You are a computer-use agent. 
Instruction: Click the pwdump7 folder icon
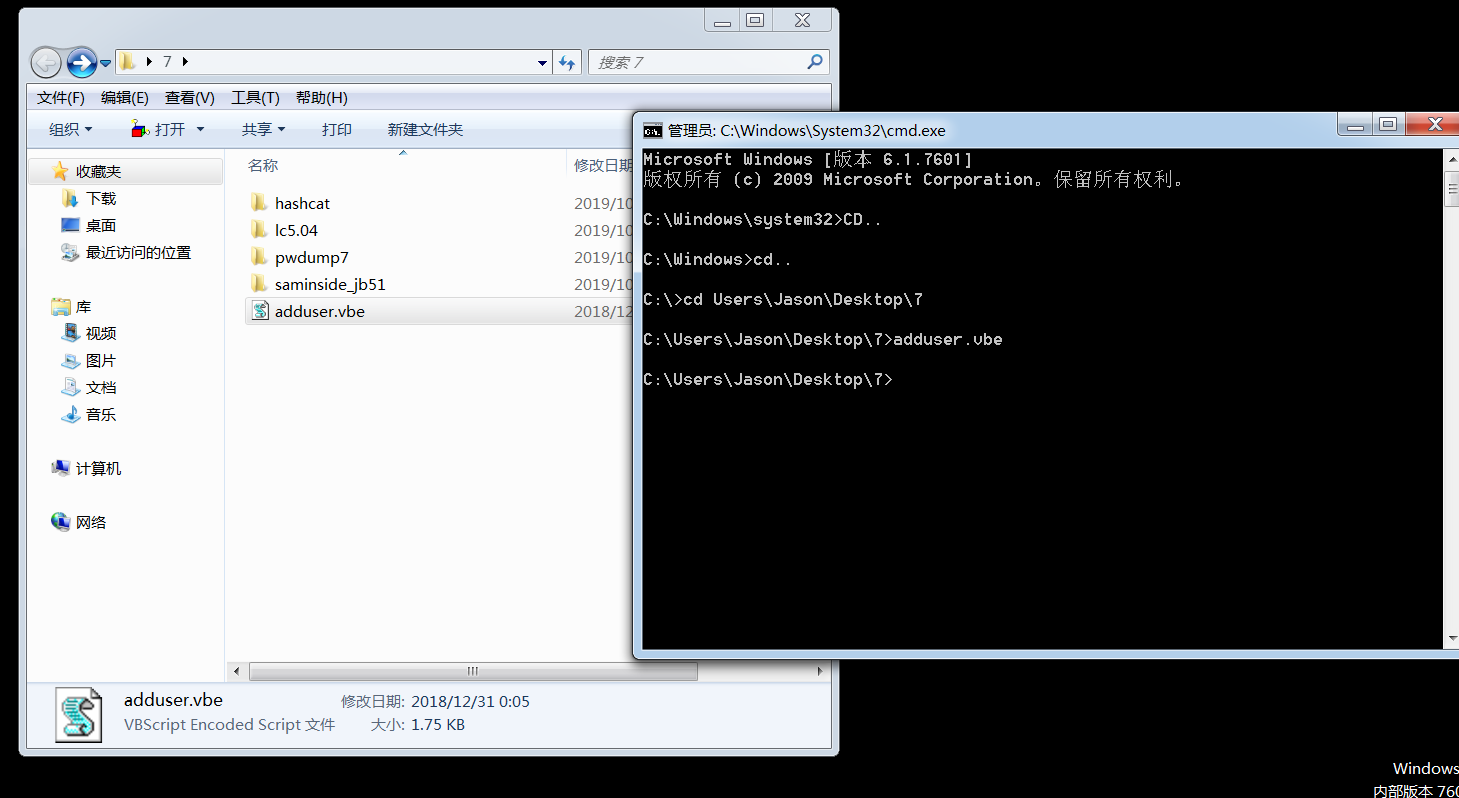(x=260, y=257)
